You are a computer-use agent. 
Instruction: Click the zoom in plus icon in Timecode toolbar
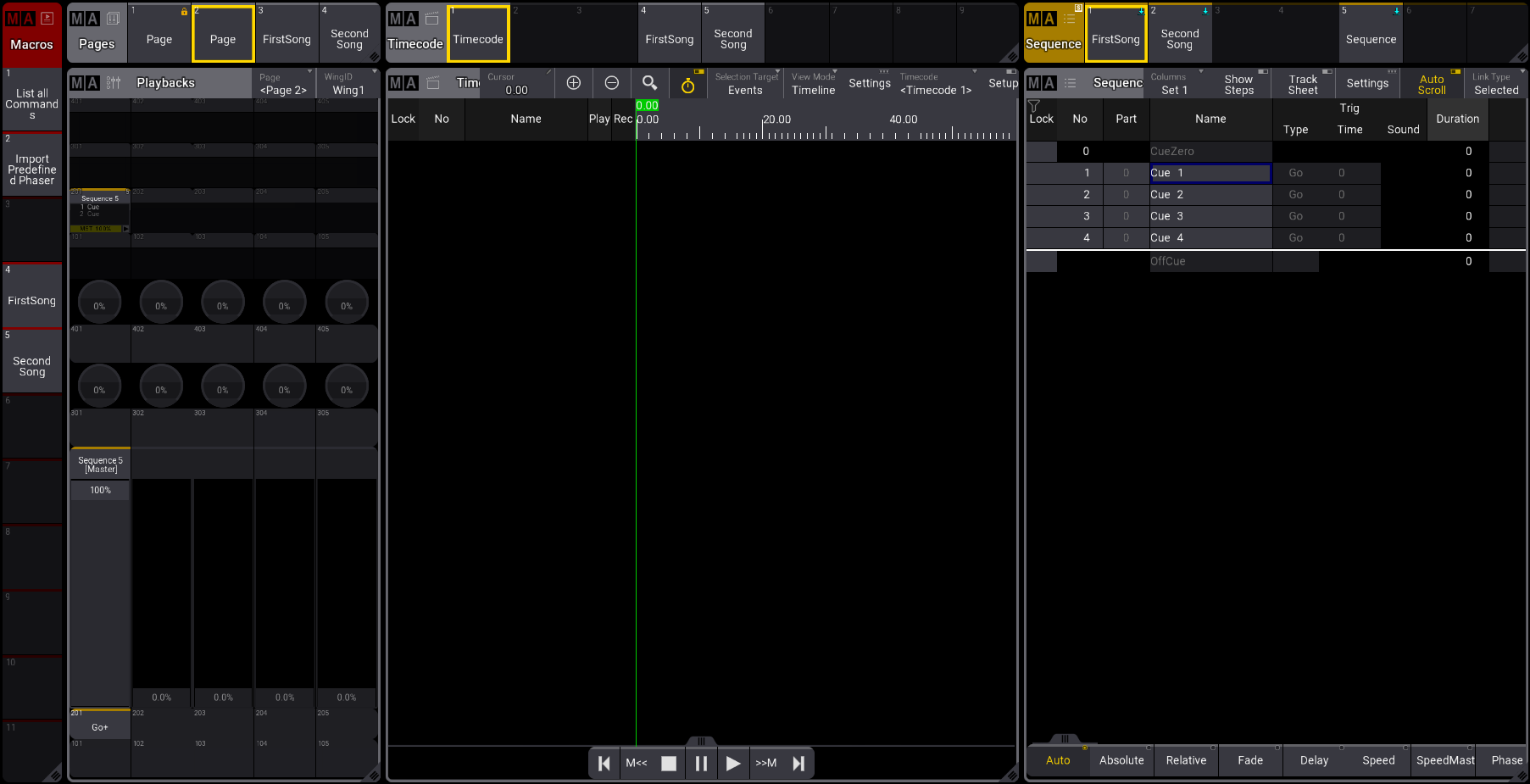click(x=574, y=83)
